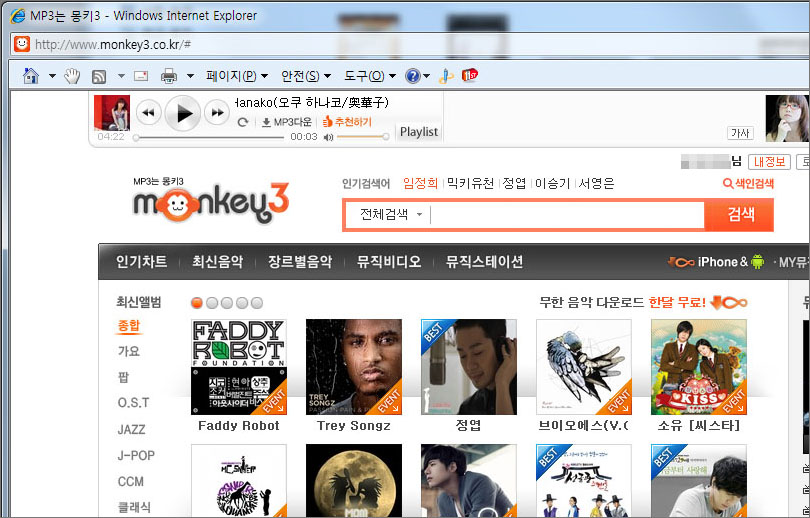The height and width of the screenshot is (518, 810).
Task: Open the 뮤직비디오 navigation tab
Action: coord(388,262)
